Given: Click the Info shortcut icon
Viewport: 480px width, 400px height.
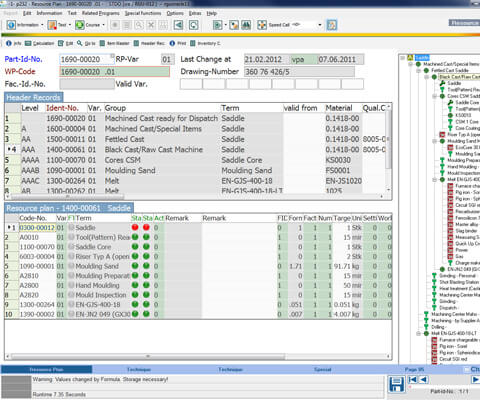Looking at the screenshot, I should click(9, 43).
